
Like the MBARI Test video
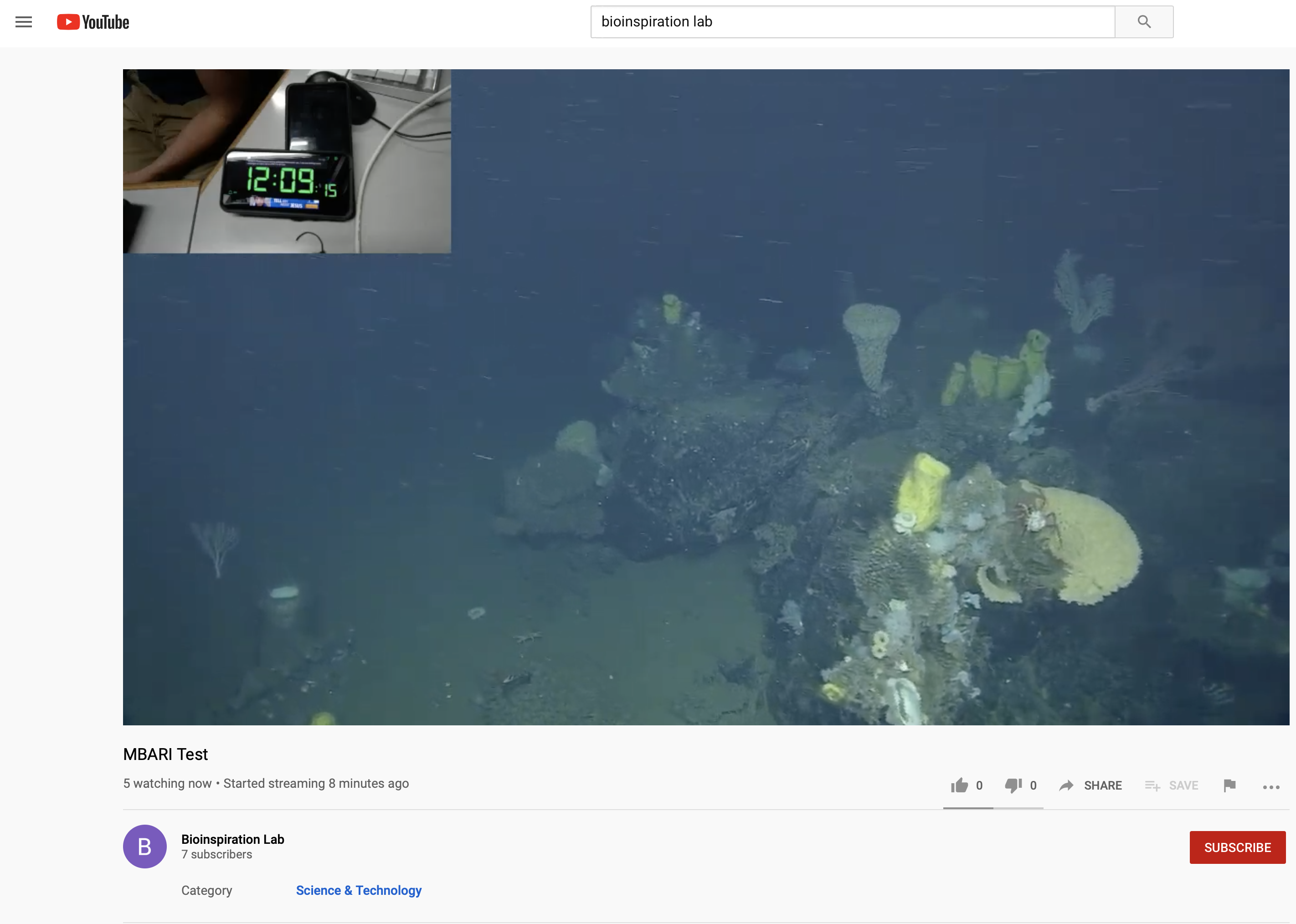(967, 785)
